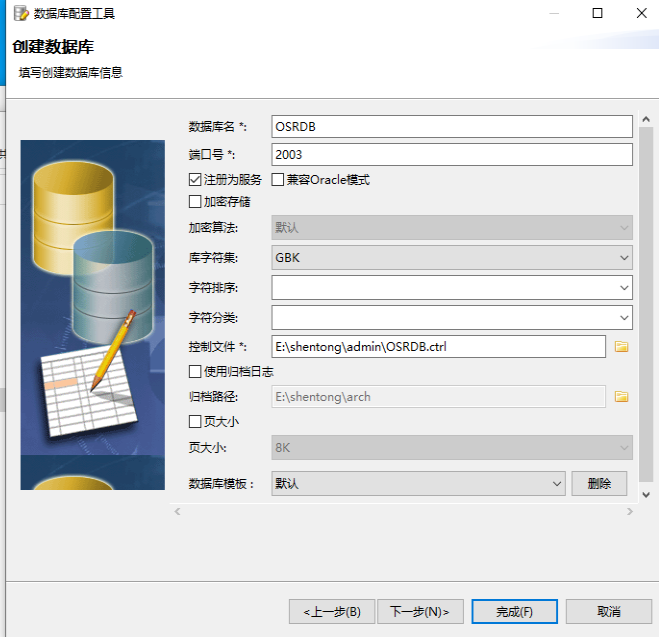Open the 页大小 8K dropdown
Image resolution: width=659 pixels, height=637 pixels.
(x=452, y=447)
